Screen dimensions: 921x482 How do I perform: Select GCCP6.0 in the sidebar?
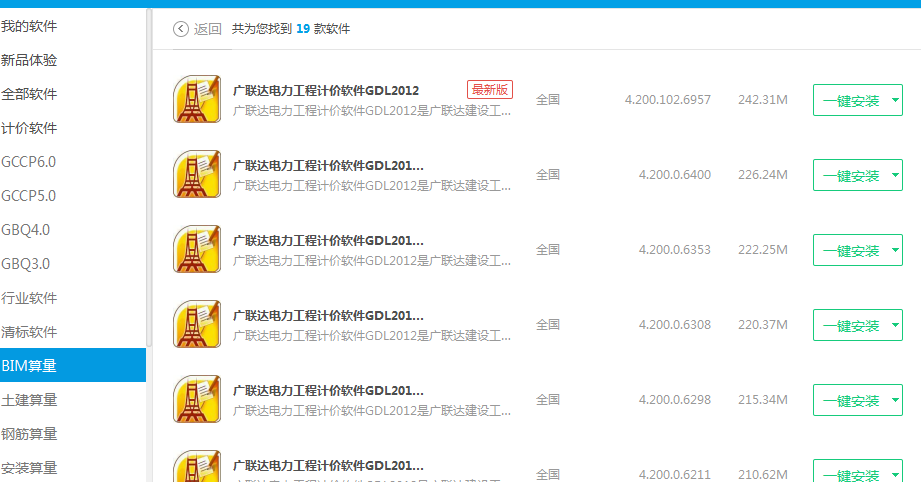point(28,162)
